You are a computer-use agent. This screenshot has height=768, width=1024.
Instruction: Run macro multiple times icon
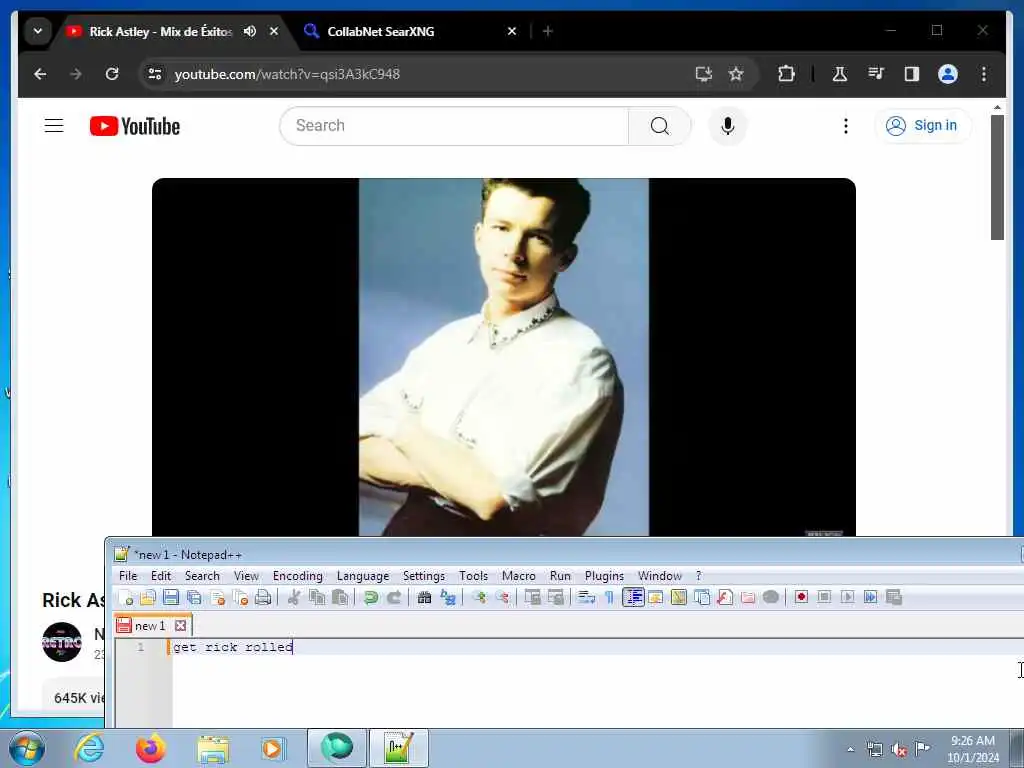871,598
